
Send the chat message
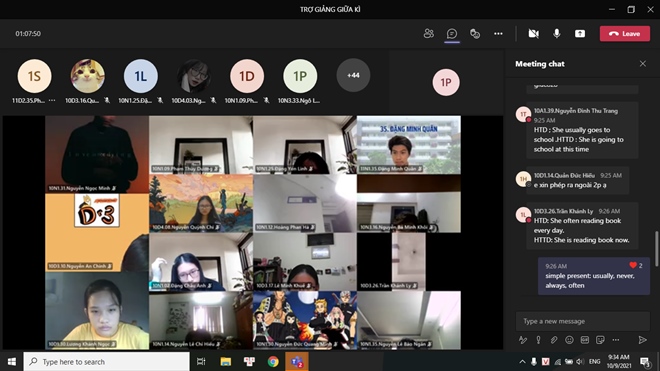pyautogui.click(x=642, y=340)
